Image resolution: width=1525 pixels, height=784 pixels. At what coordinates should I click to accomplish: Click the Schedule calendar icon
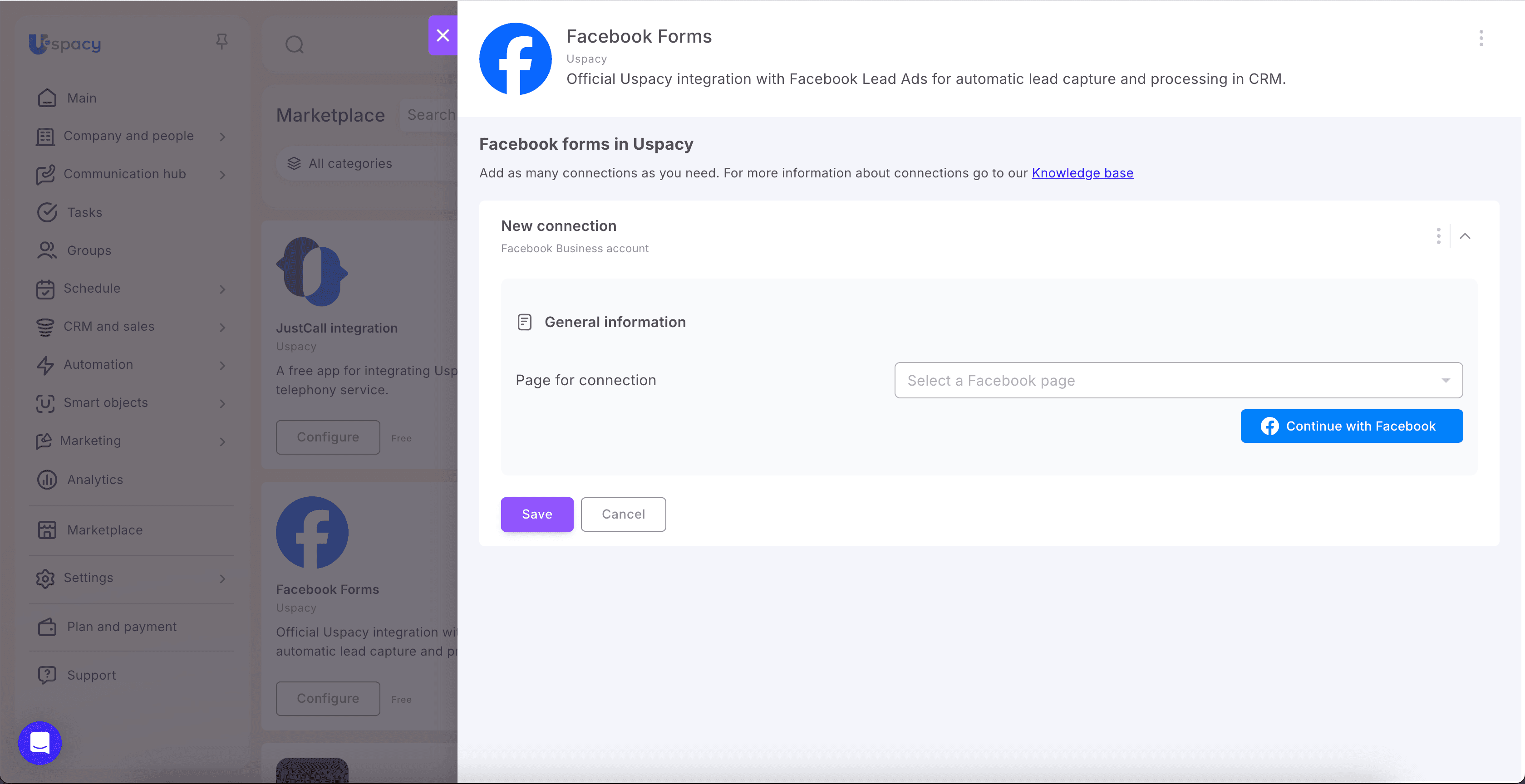[x=45, y=289]
